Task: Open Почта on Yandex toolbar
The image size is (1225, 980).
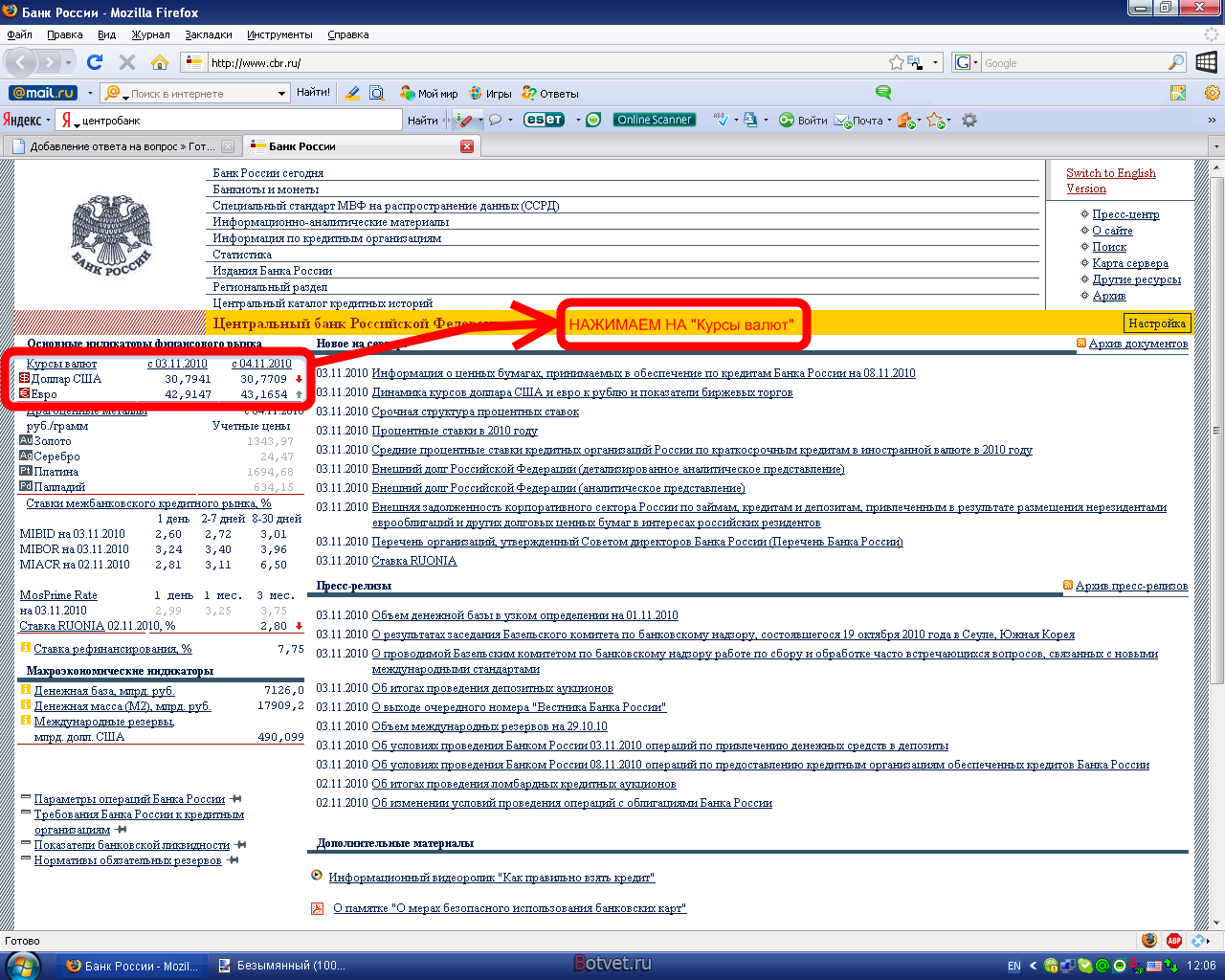Action: [x=859, y=120]
